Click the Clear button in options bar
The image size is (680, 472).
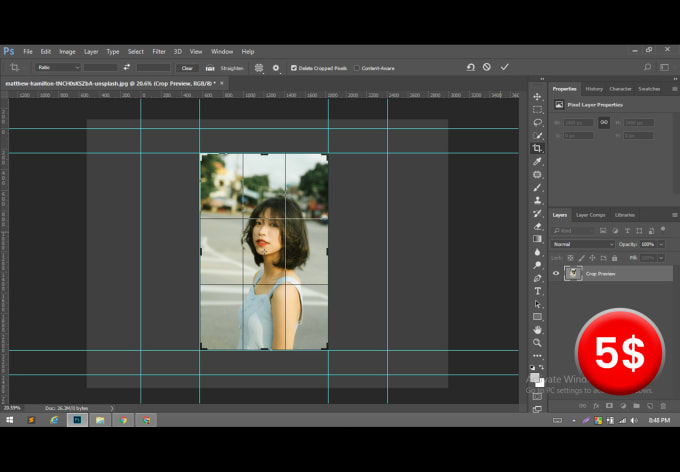[x=187, y=68]
